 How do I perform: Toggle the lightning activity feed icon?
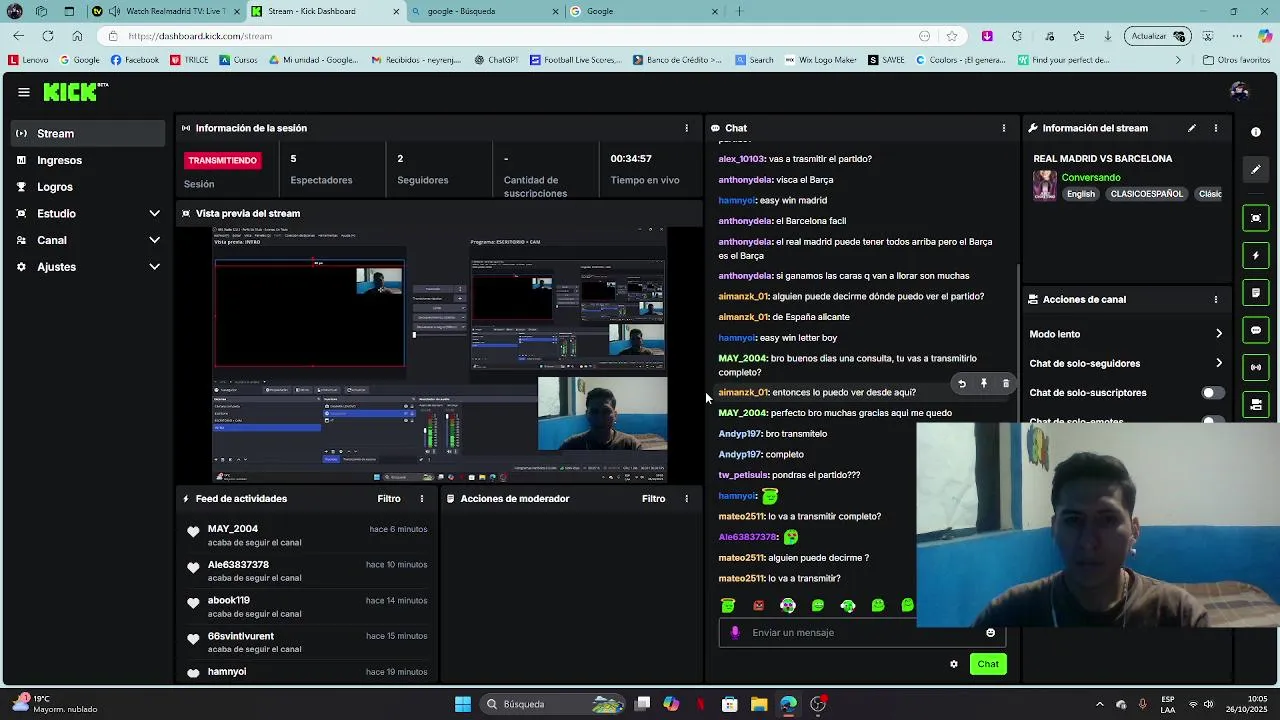click(x=1256, y=256)
